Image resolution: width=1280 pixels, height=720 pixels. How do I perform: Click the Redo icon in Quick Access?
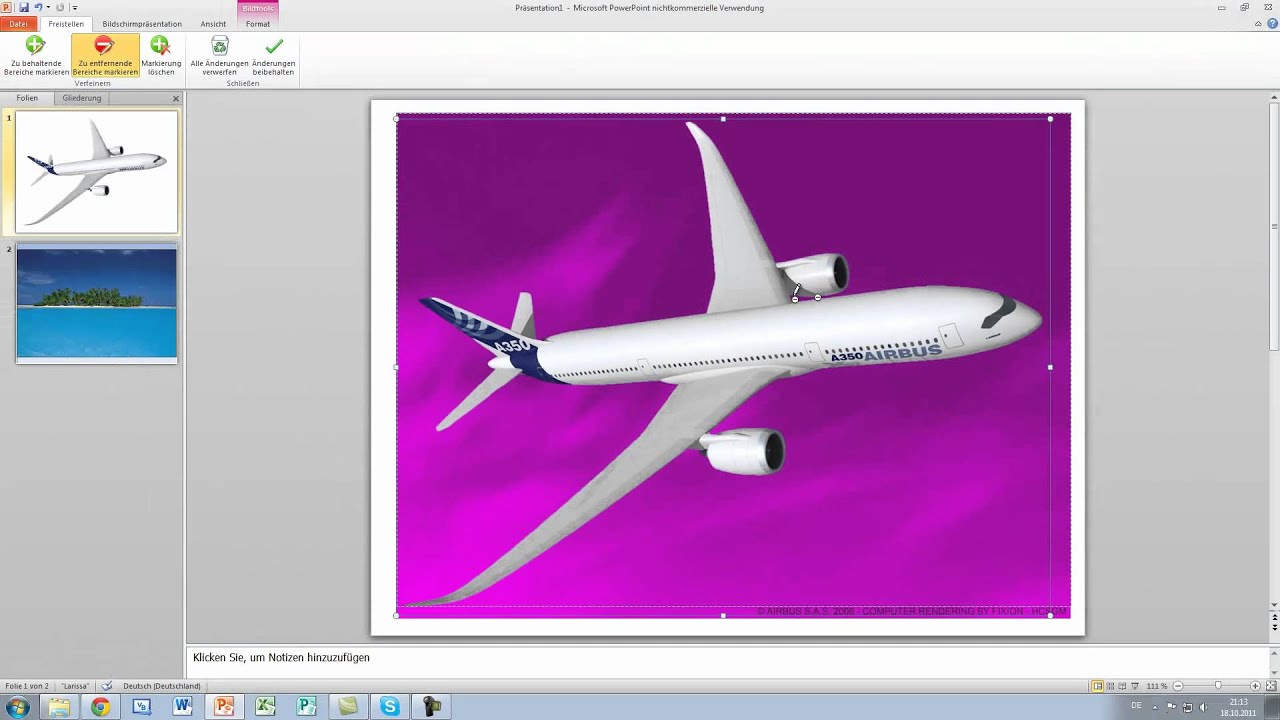tap(60, 7)
